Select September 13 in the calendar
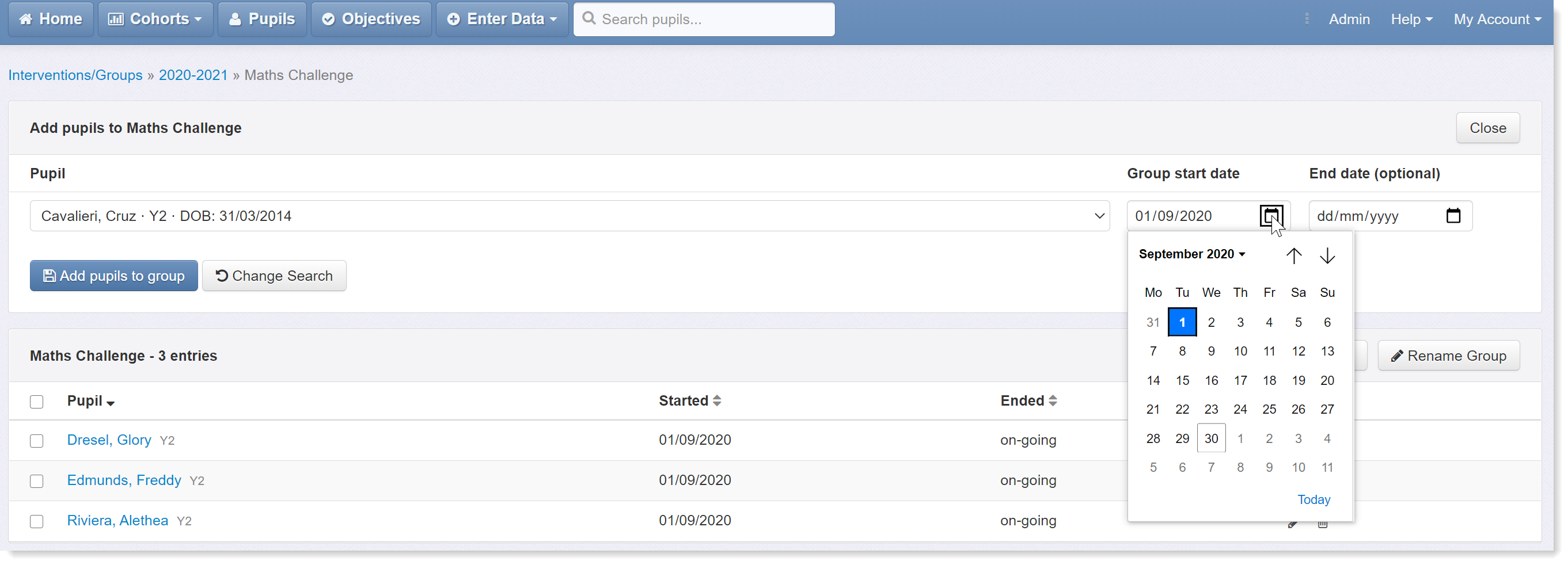This screenshot has height=565, width=1568. (1327, 351)
